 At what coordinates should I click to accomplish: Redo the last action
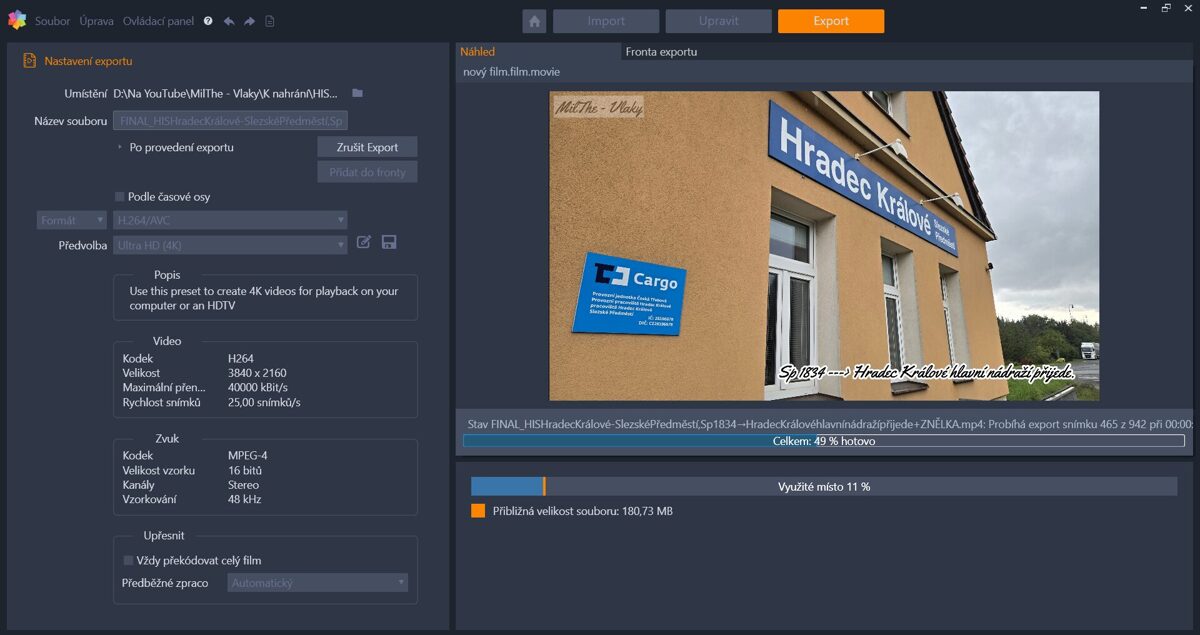pos(249,20)
